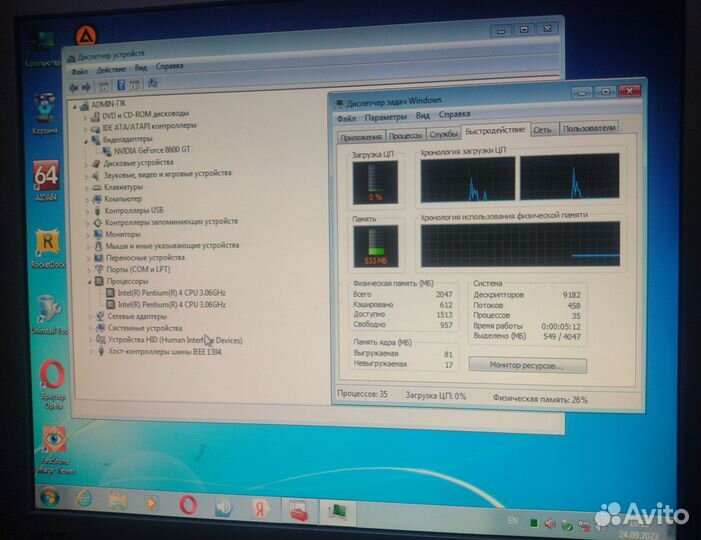Collapse the Процессоры node
Image resolution: width=701 pixels, height=540 pixels.
pyautogui.click(x=89, y=282)
